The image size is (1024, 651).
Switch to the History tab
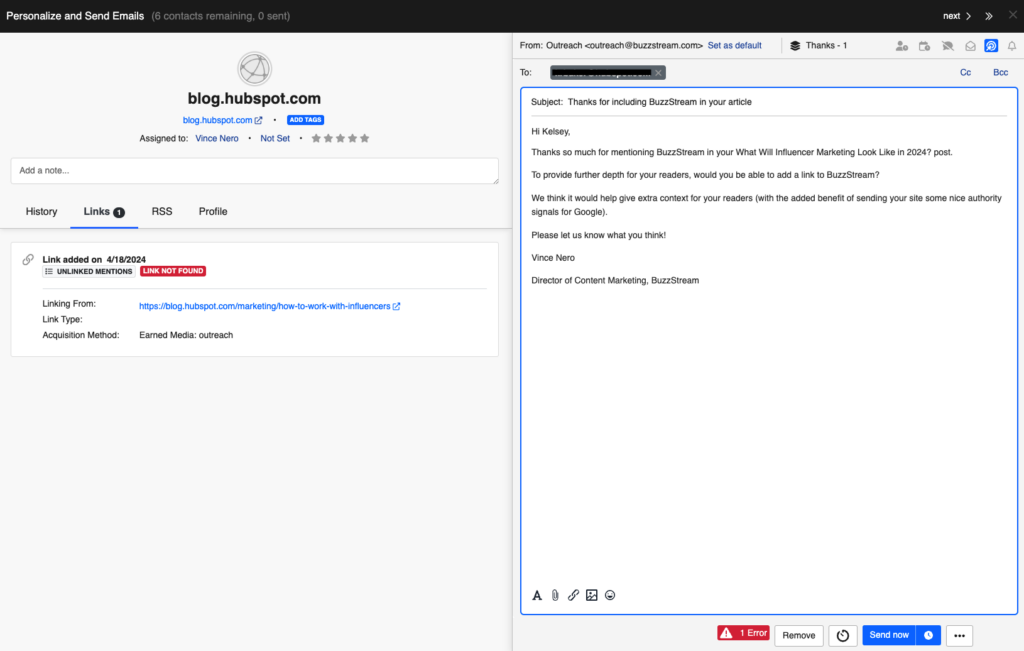tap(41, 211)
